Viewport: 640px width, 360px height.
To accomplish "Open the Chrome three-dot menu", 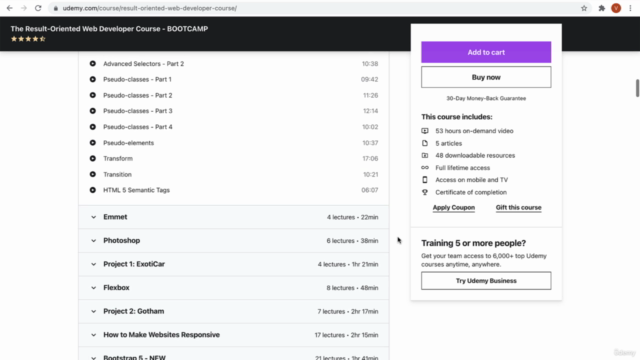I will point(631,8).
